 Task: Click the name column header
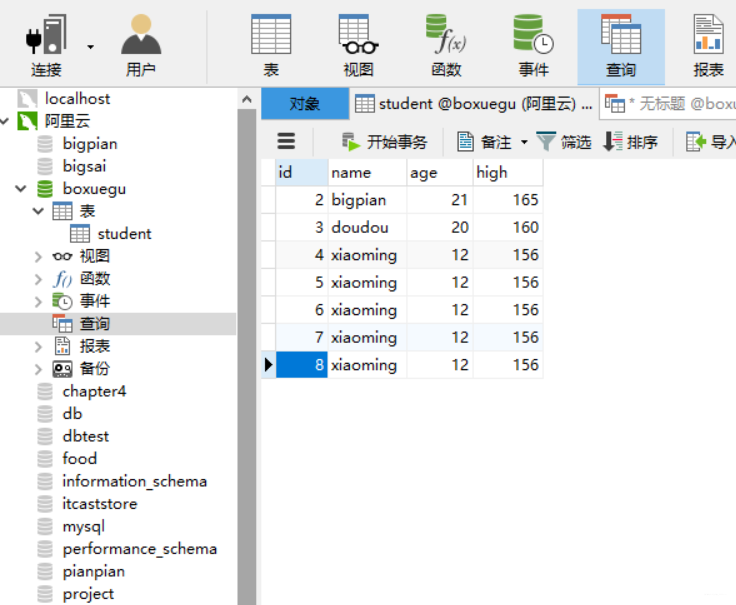click(367, 172)
